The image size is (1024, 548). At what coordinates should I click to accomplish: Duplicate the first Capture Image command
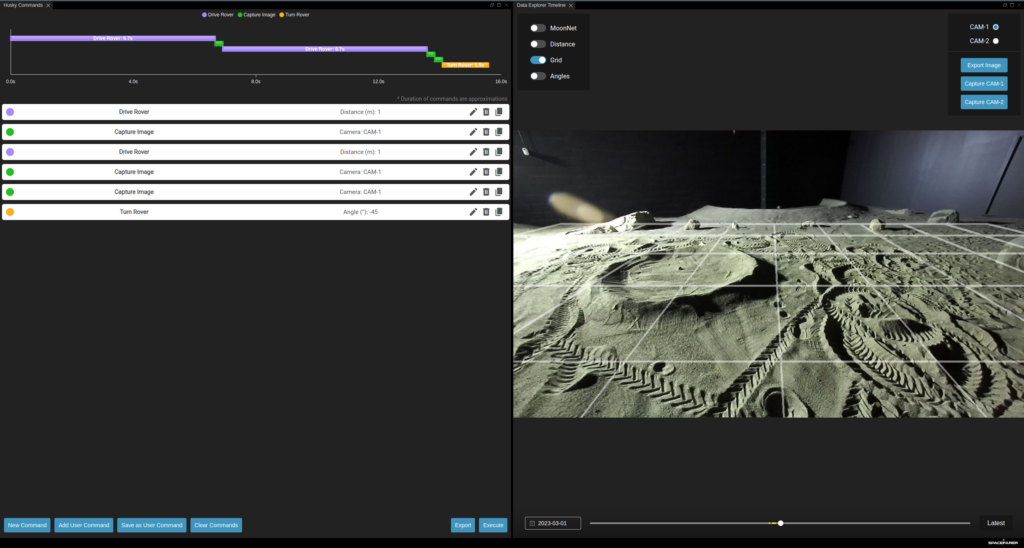[x=499, y=132]
